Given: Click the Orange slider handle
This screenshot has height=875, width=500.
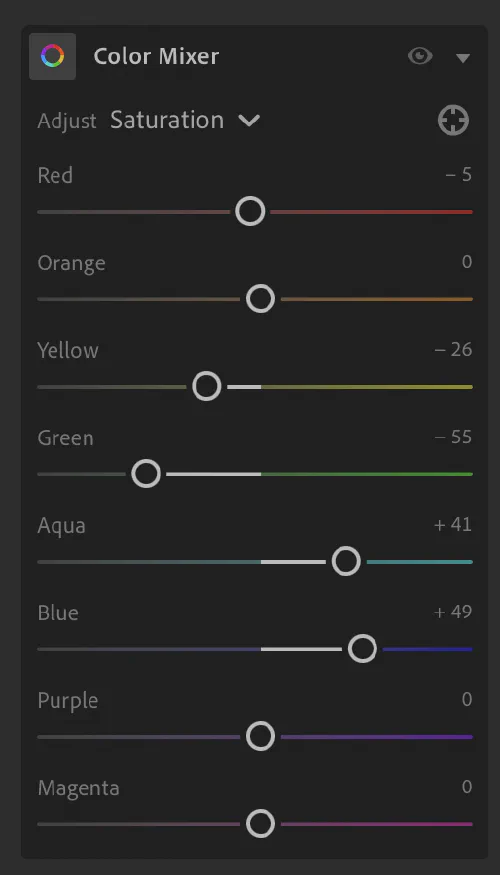Looking at the screenshot, I should (x=261, y=299).
